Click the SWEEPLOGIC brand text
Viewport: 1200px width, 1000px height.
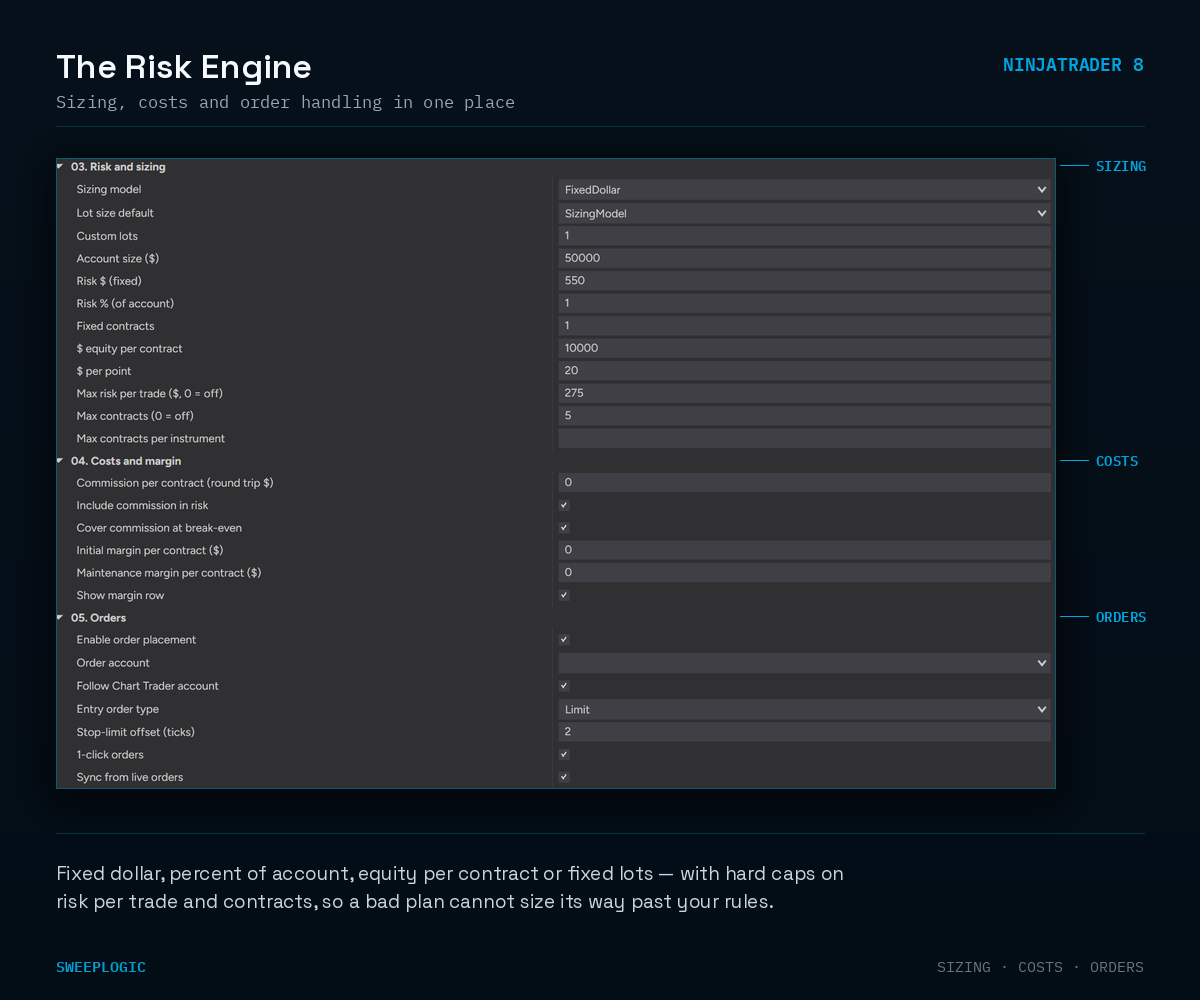click(101, 967)
